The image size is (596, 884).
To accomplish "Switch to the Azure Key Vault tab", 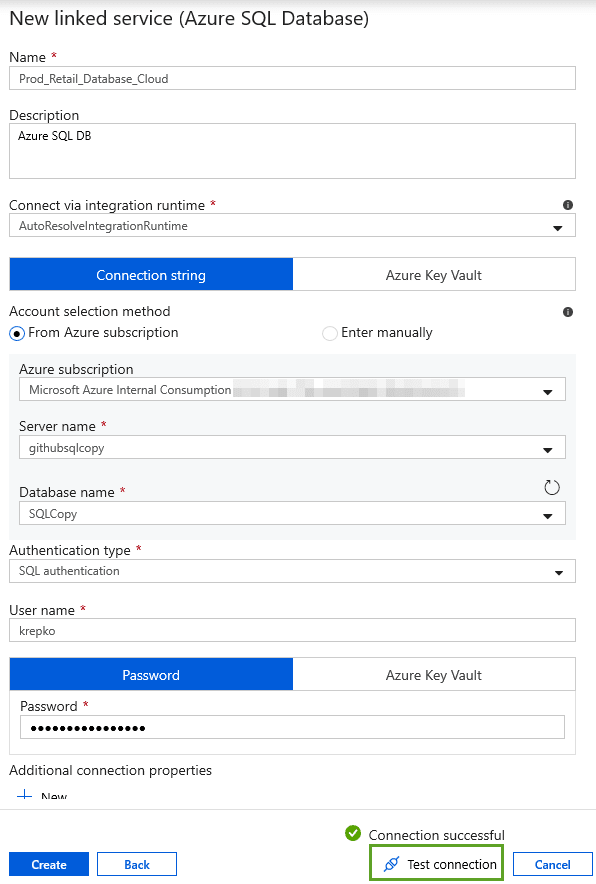I will [x=434, y=274].
